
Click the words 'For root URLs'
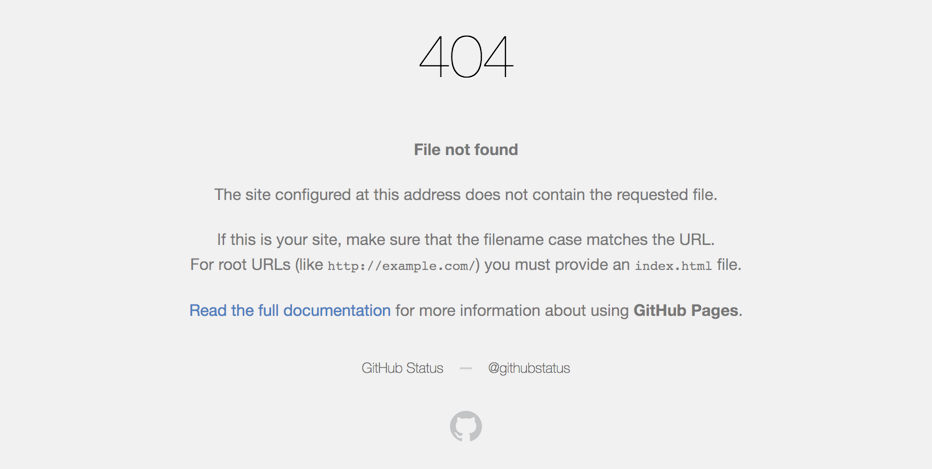pos(240,265)
